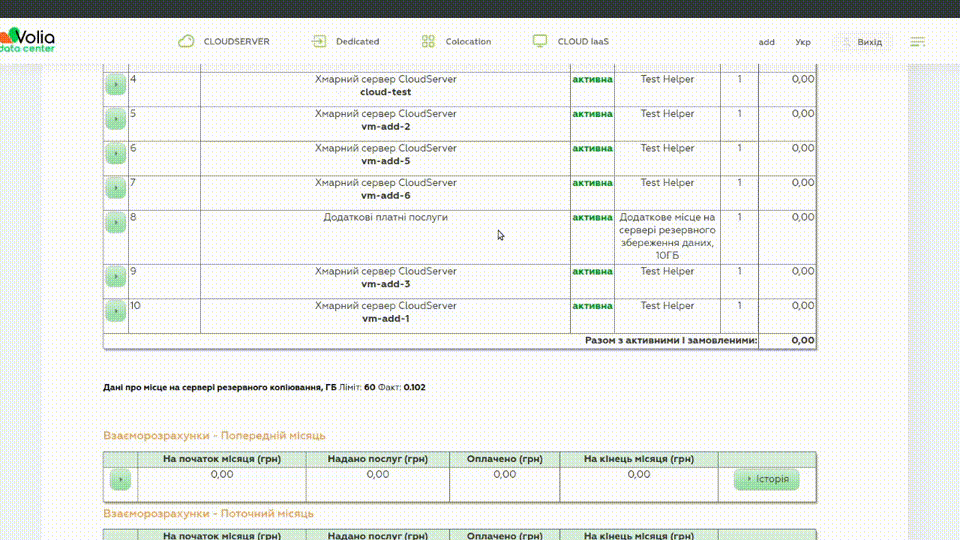Expand row 9 vm-add-3 details
Viewport: 960px width, 540px height.
tap(116, 277)
